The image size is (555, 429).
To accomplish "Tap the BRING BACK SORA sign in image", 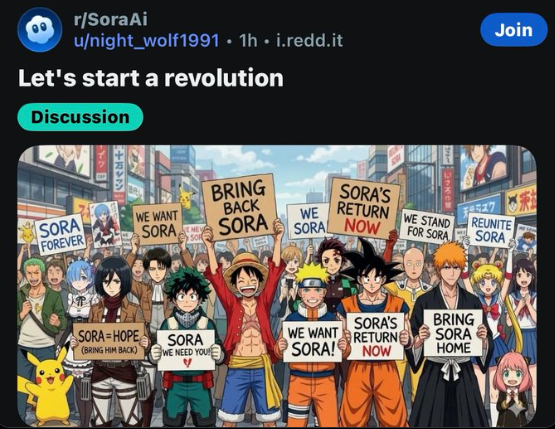I will point(240,206).
